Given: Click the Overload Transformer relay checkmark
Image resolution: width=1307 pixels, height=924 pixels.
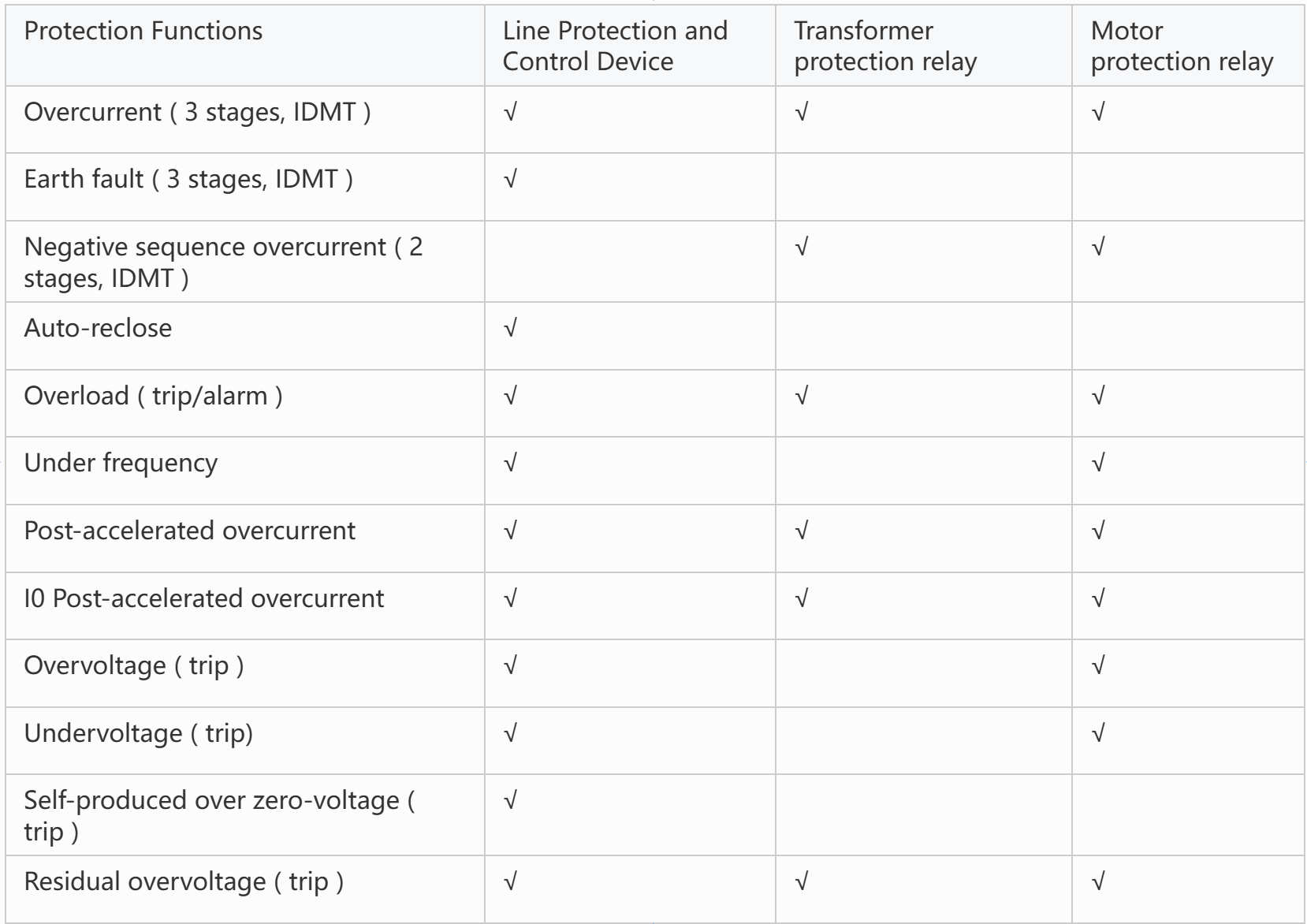Looking at the screenshot, I should pyautogui.click(x=802, y=395).
